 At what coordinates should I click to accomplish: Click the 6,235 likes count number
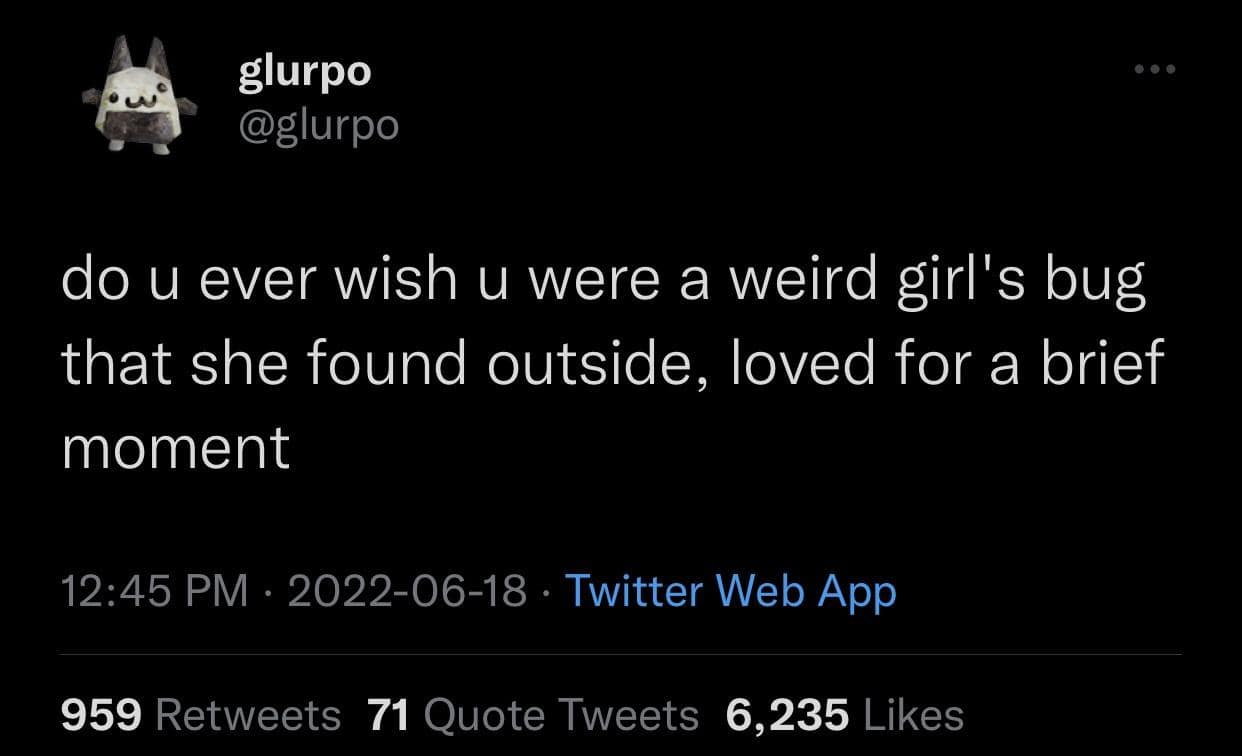pyautogui.click(x=787, y=714)
